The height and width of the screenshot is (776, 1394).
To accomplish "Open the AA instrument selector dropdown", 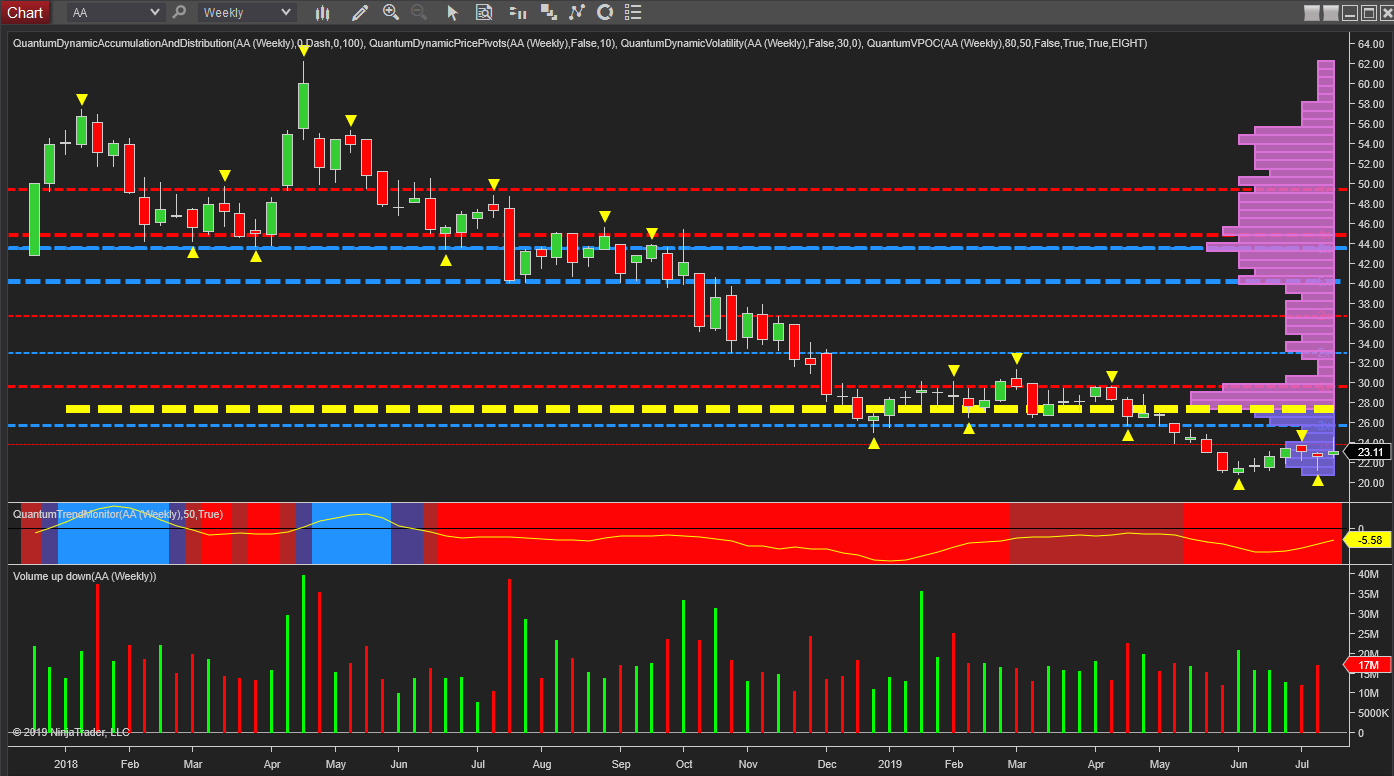I will (x=115, y=13).
